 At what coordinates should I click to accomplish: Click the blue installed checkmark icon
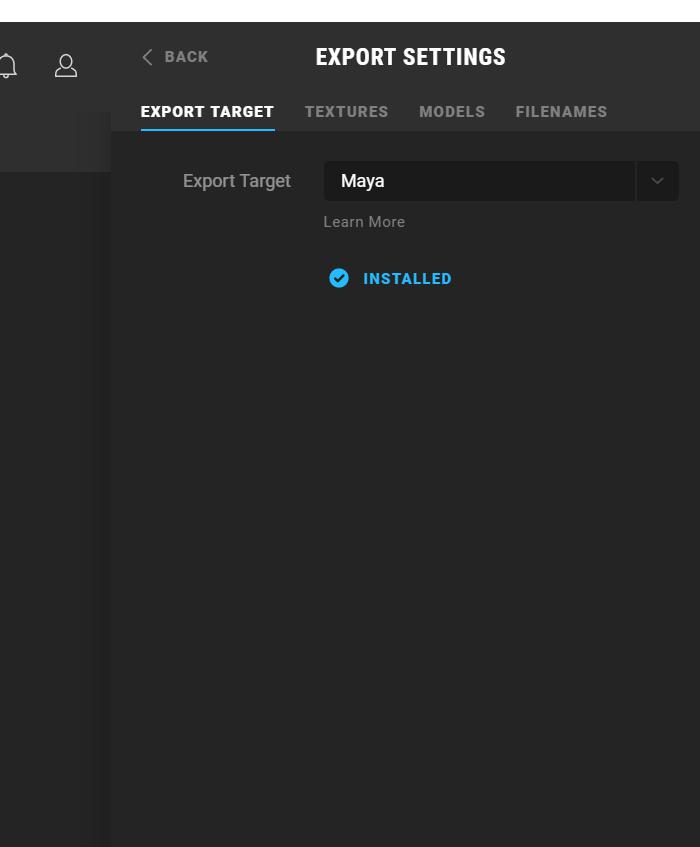point(339,278)
